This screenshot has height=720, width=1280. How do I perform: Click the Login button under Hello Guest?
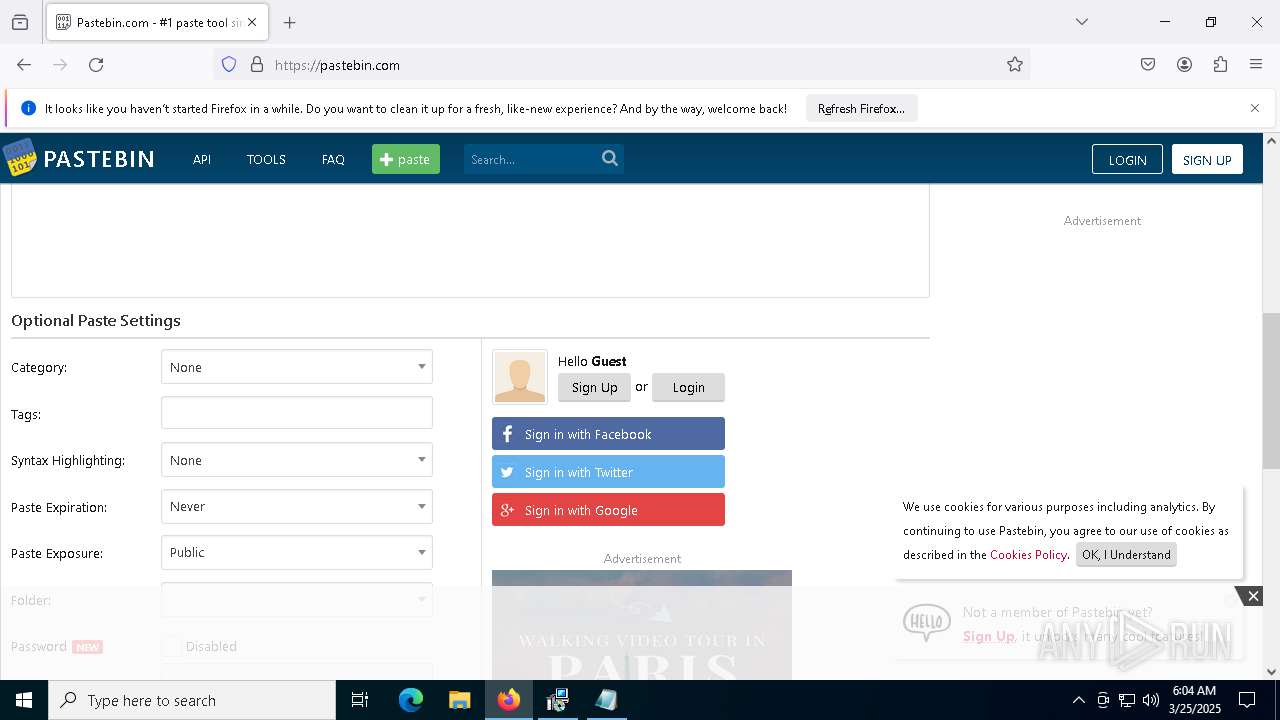point(688,387)
